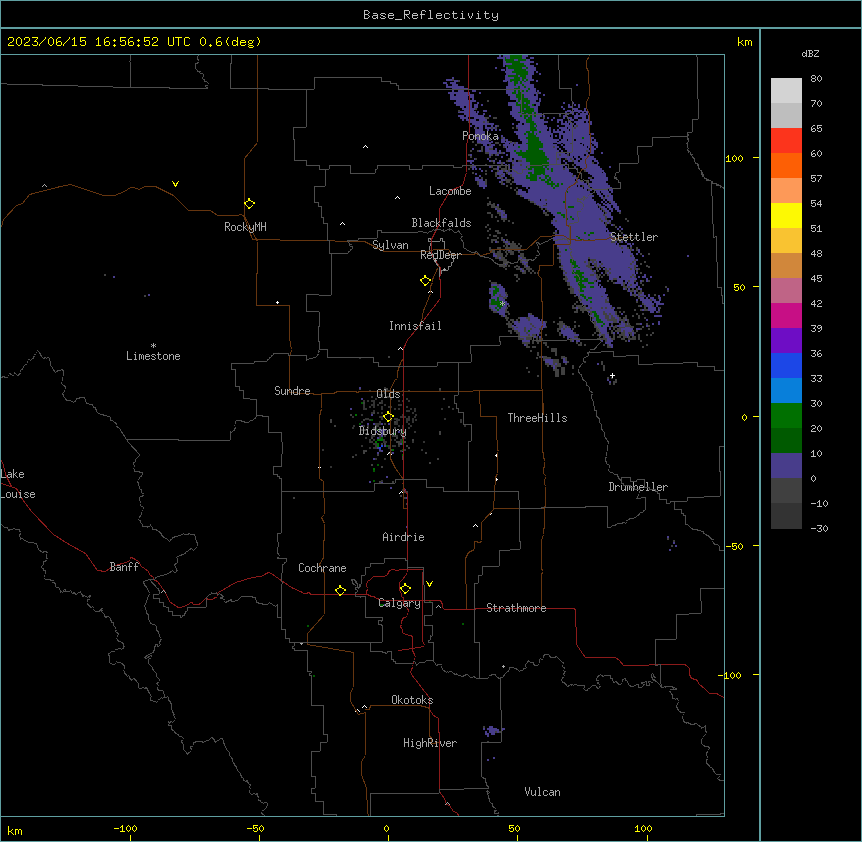Click the Ponoka label
The height and width of the screenshot is (842, 862).
(x=480, y=136)
